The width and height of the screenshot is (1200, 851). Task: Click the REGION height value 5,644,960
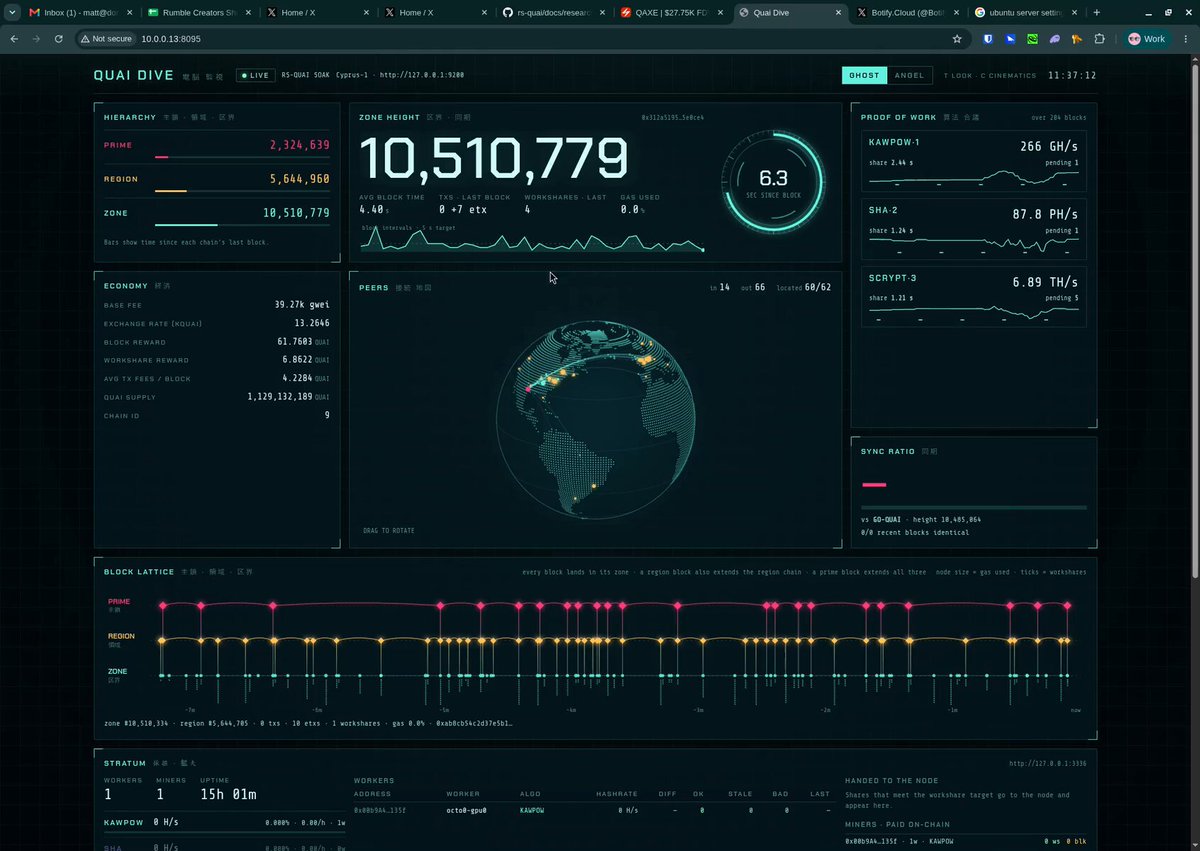tap(299, 180)
